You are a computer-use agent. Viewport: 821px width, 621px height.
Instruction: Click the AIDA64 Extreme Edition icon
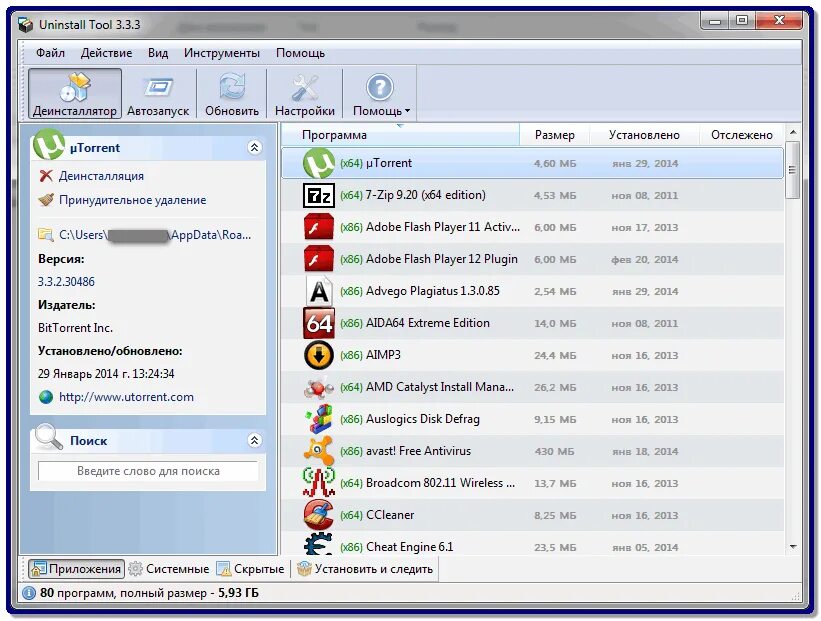coord(318,323)
